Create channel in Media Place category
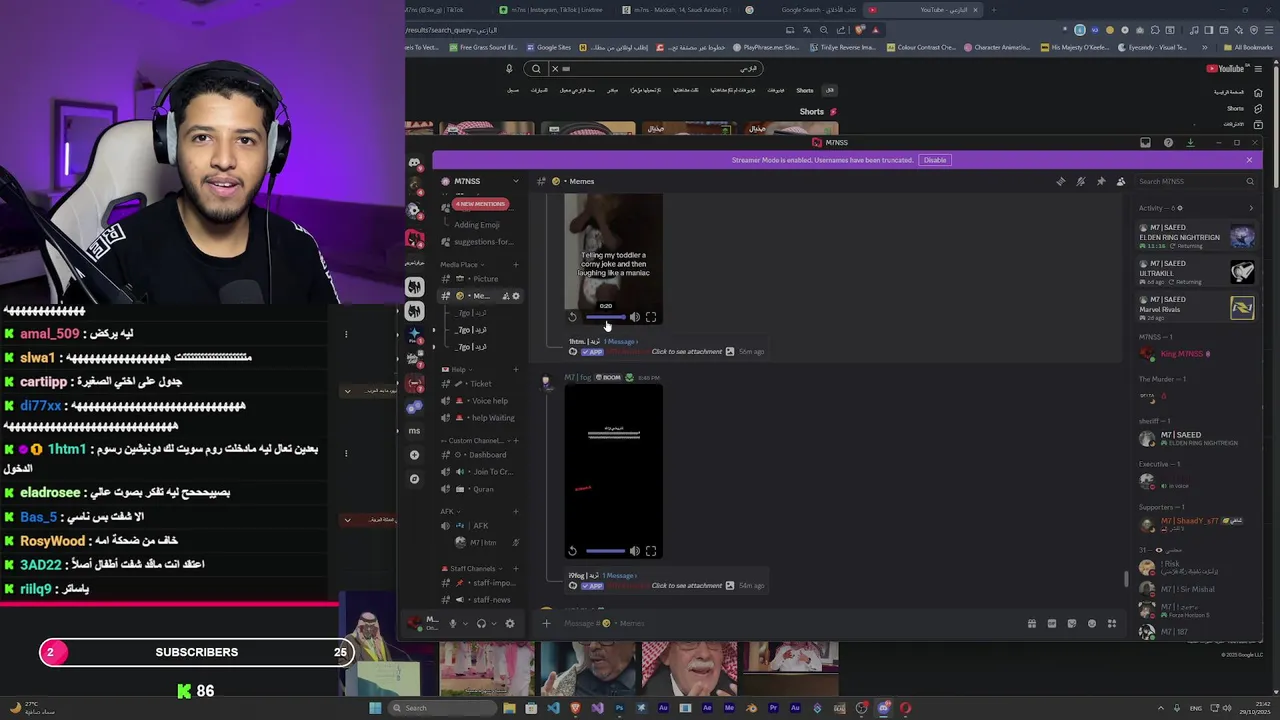This screenshot has height=720, width=1280. click(516, 265)
